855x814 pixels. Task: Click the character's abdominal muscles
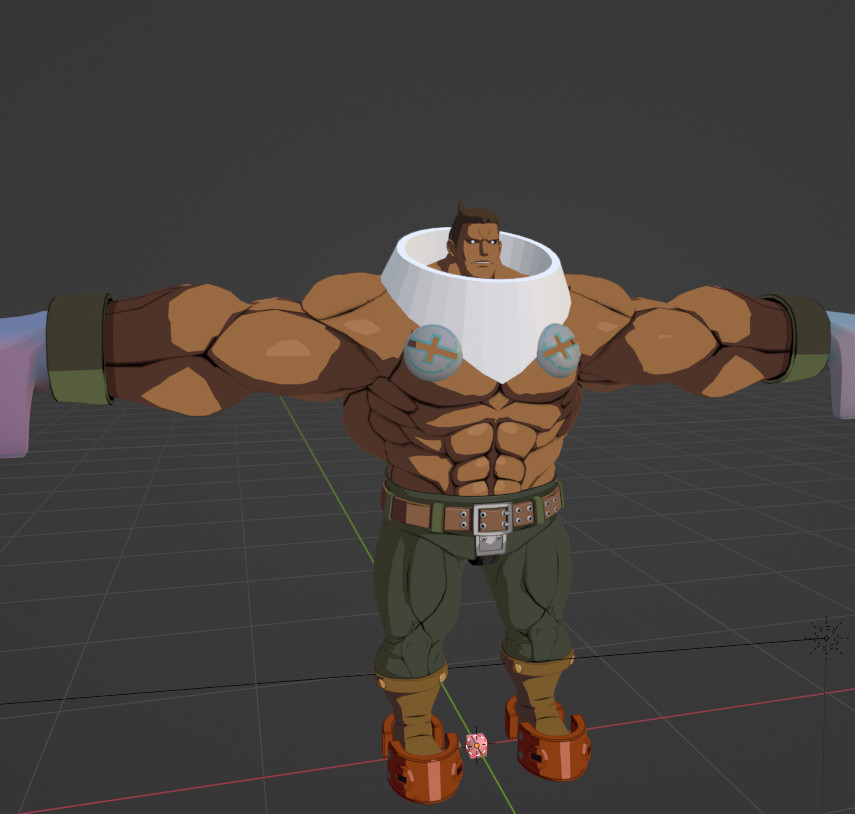(470, 440)
